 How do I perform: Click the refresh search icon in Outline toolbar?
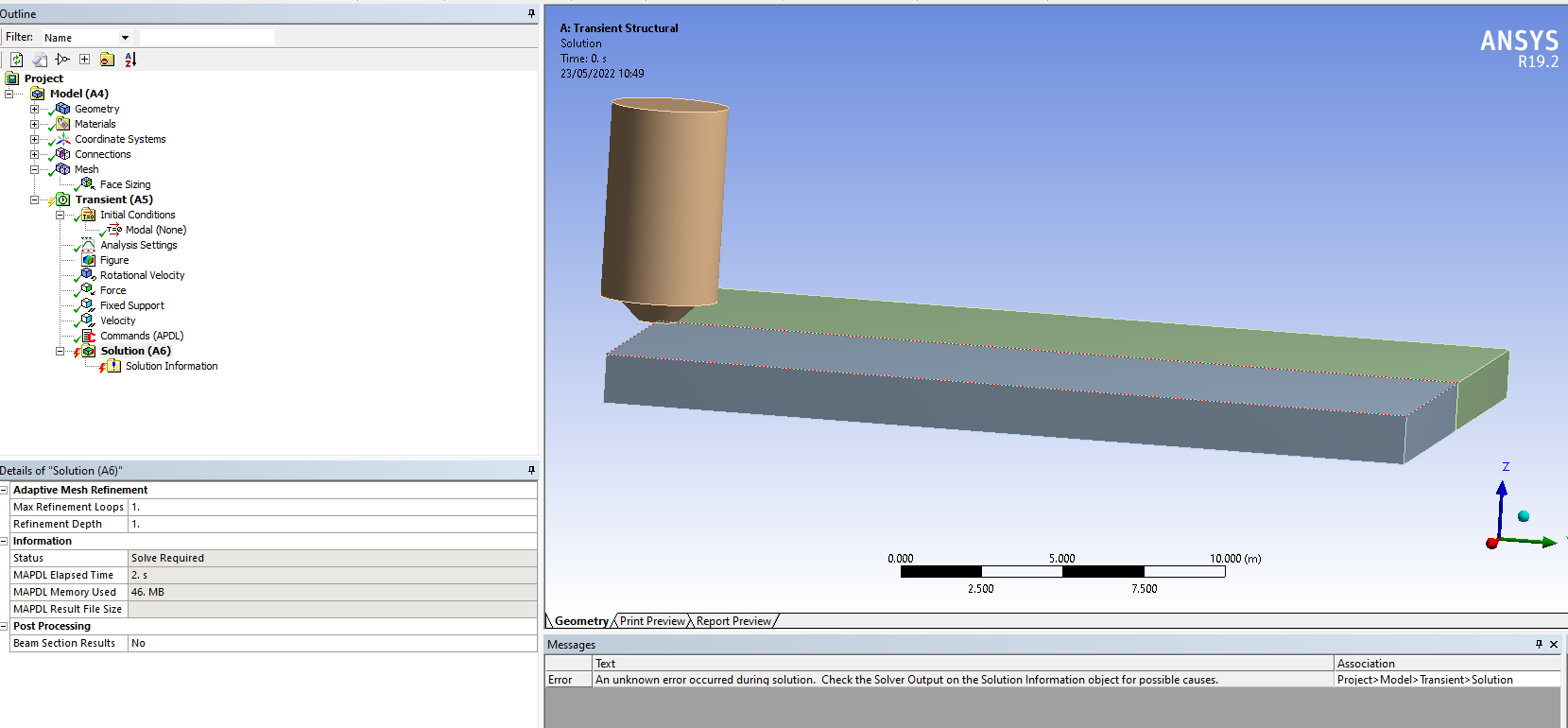pyautogui.click(x=16, y=60)
